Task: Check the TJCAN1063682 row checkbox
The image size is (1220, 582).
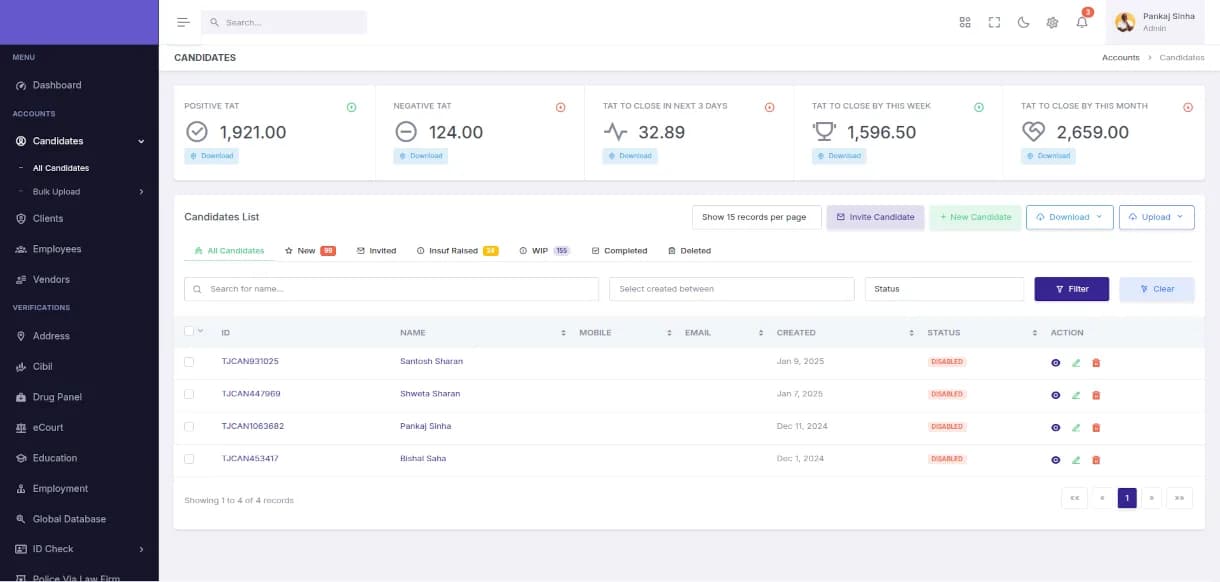Action: (x=189, y=426)
